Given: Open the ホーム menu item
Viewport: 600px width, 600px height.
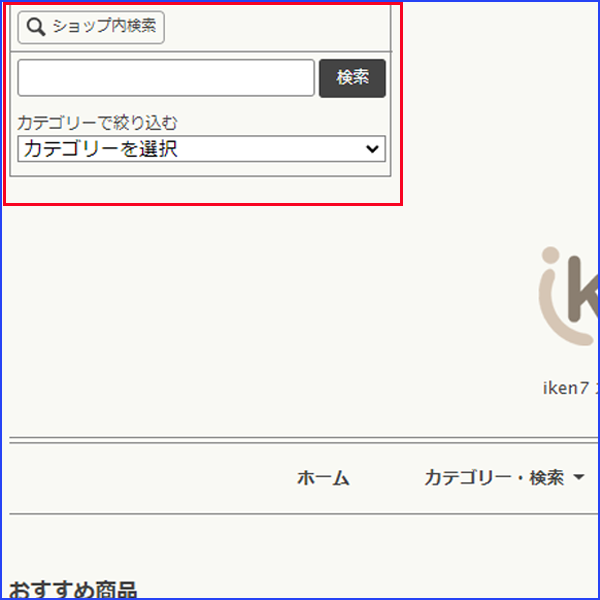Looking at the screenshot, I should pos(323,478).
